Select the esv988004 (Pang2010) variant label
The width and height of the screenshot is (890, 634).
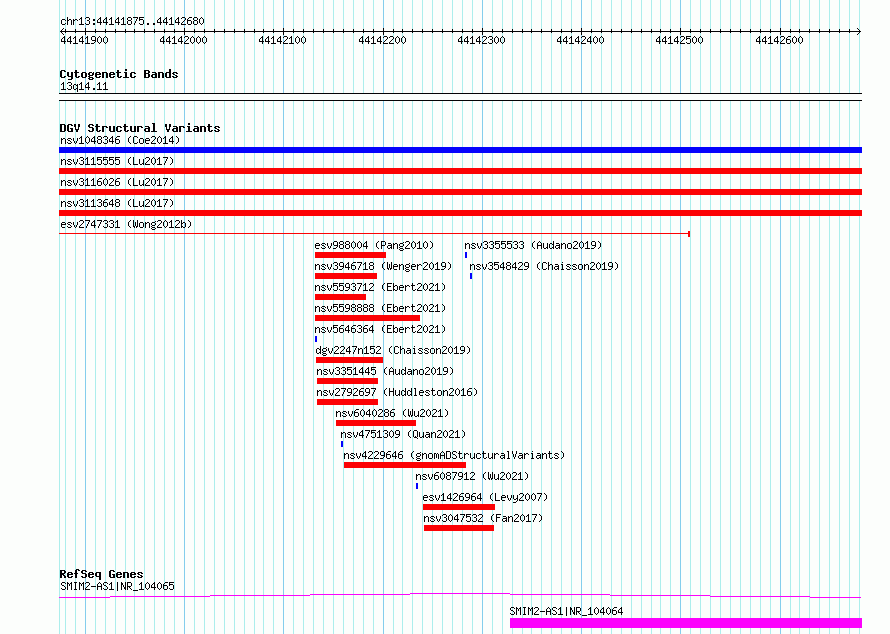[x=374, y=245]
